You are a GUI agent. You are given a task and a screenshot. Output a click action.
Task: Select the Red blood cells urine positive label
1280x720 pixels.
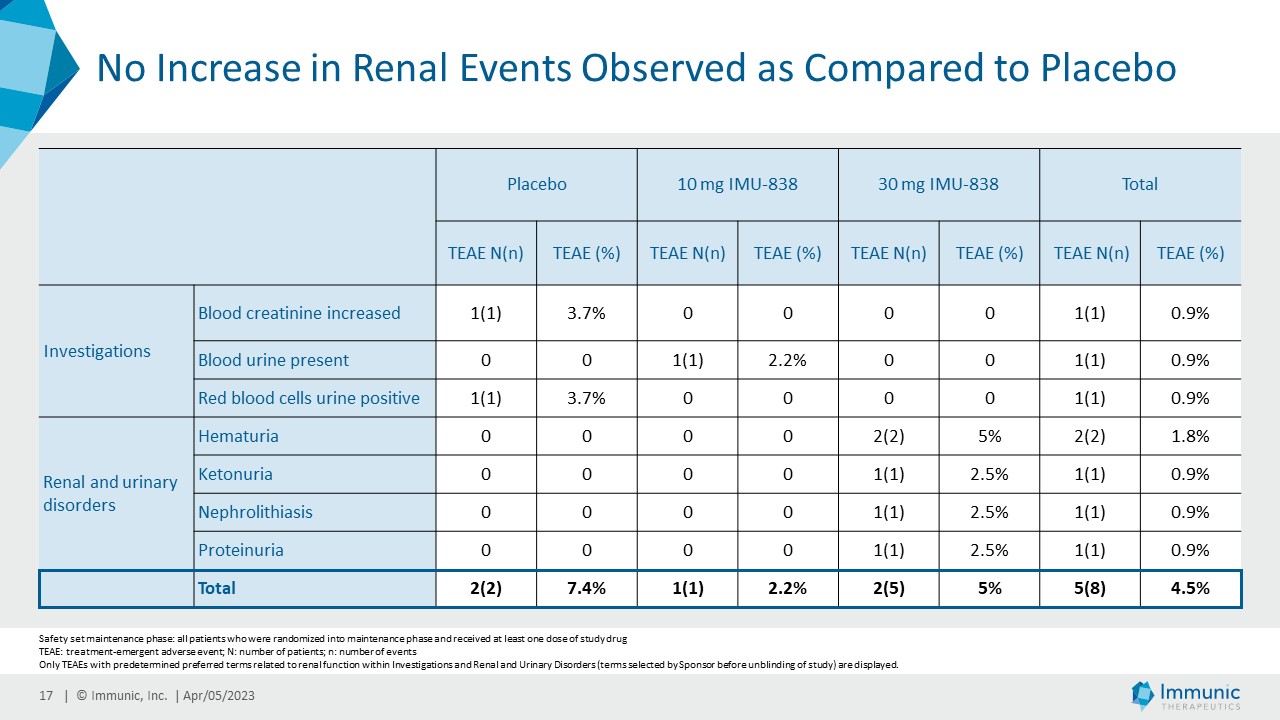[x=309, y=398]
